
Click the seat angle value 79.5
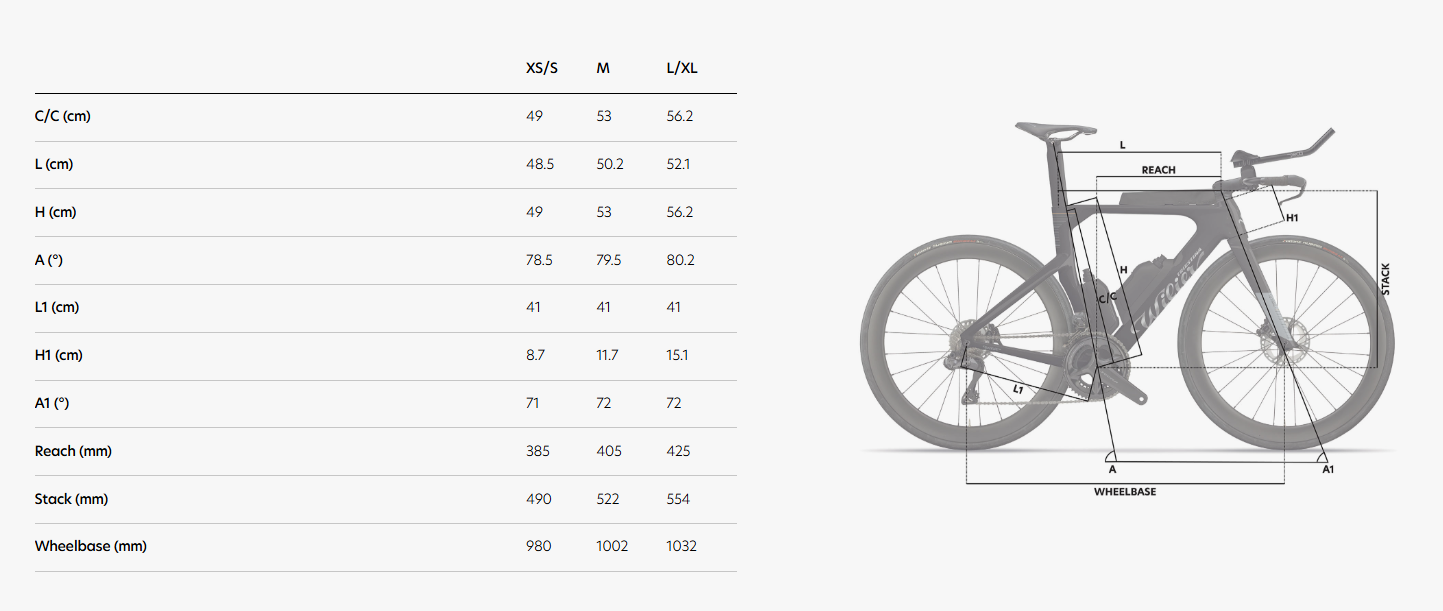point(609,260)
